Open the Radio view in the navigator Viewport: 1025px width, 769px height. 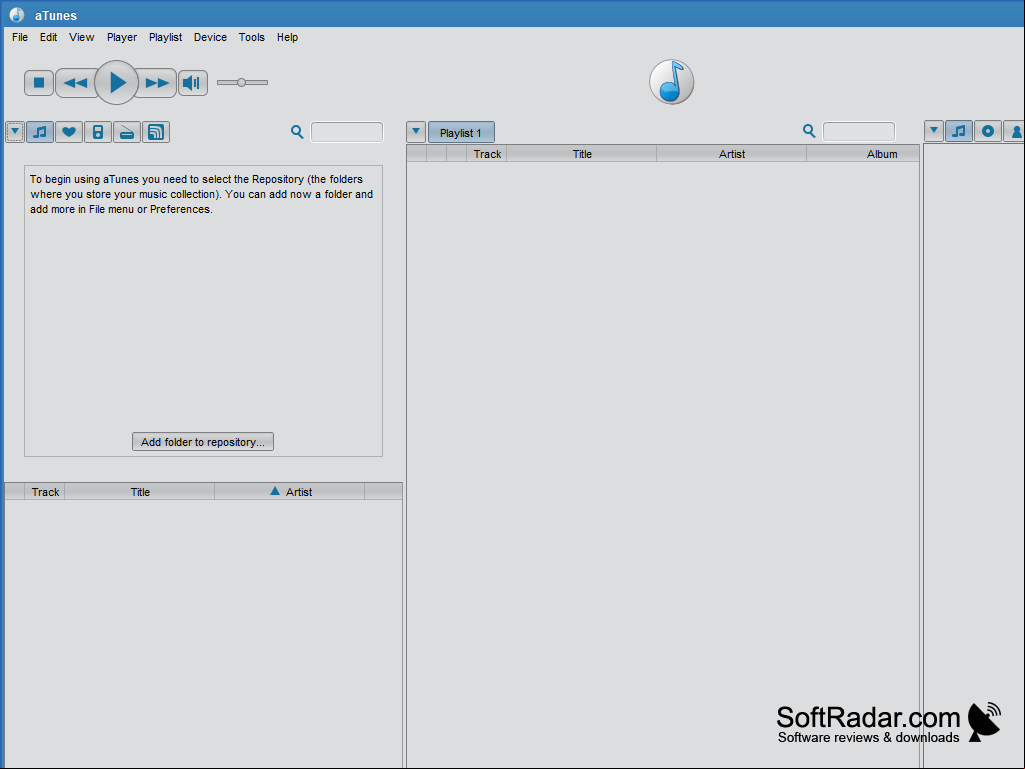tap(127, 132)
